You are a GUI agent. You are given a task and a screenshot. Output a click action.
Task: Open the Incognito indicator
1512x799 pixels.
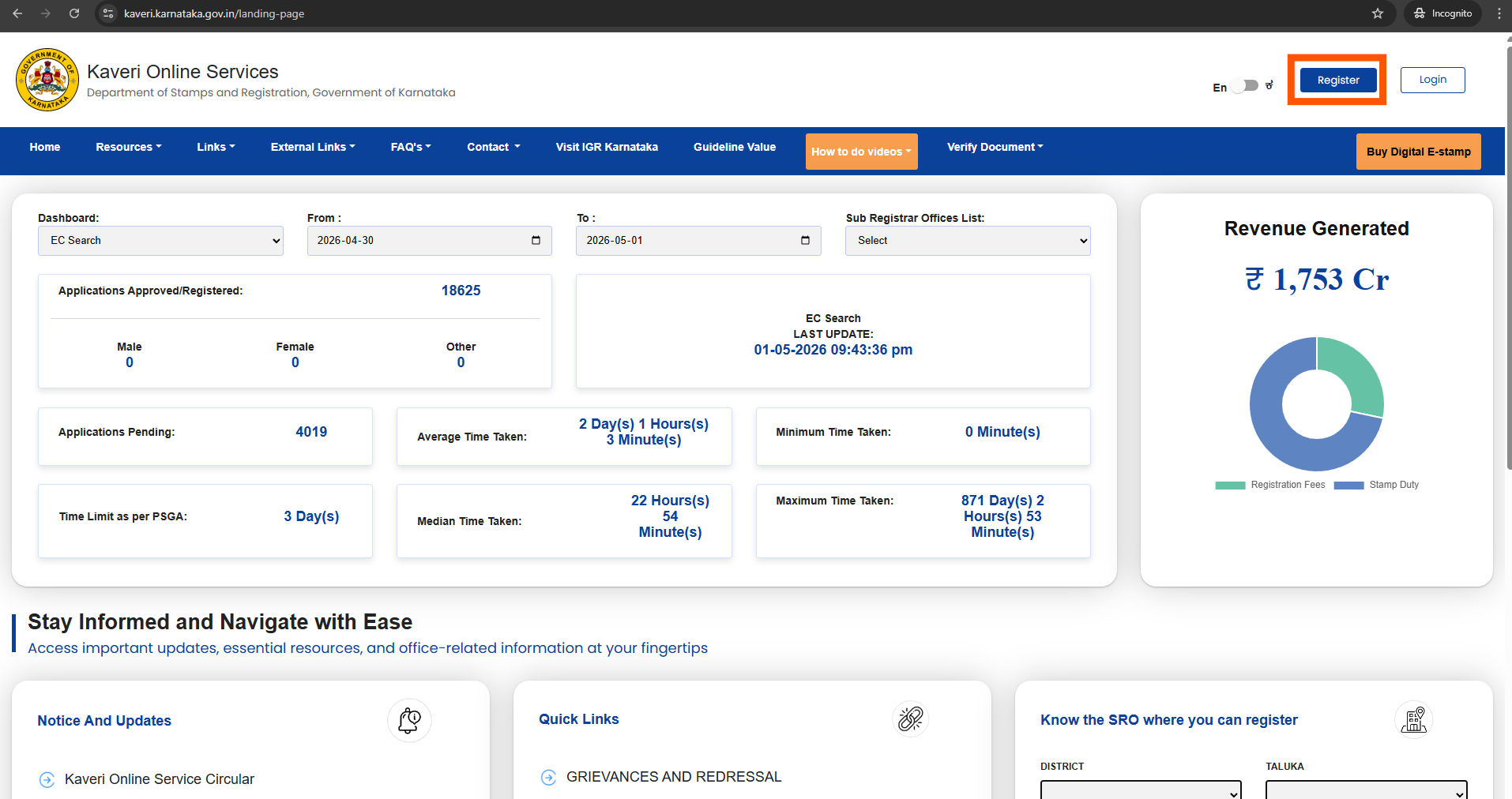[1443, 13]
